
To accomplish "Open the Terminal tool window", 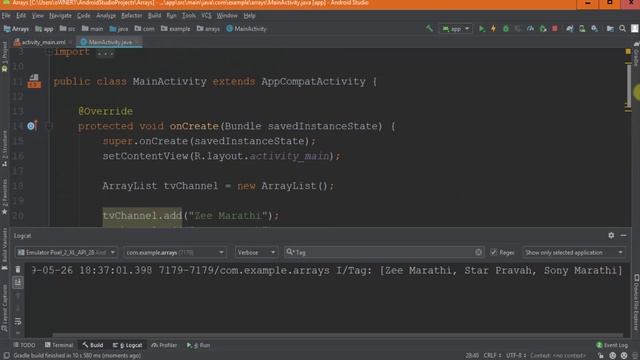I will point(59,345).
